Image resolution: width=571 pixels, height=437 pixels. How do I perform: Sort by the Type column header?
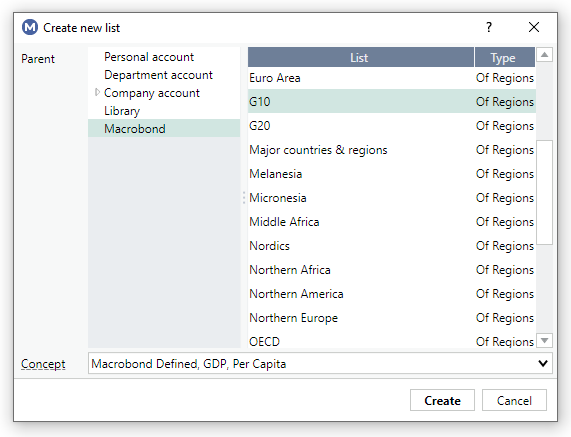point(505,57)
